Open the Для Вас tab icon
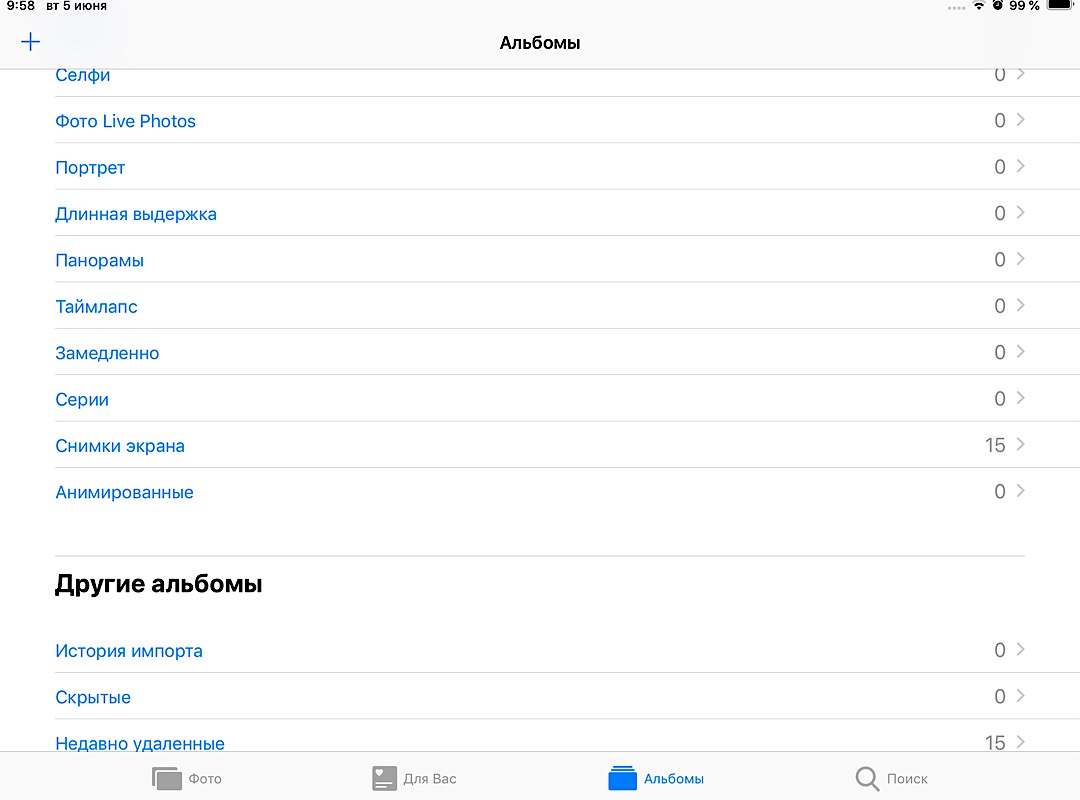Screen dimensions: 1080x800 [x=385, y=778]
